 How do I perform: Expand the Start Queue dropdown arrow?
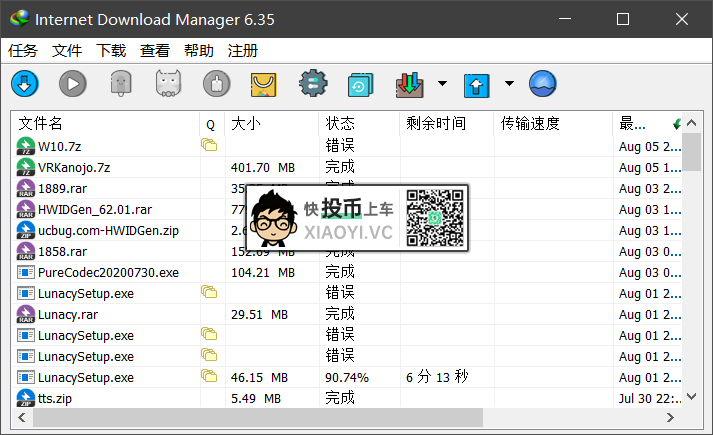point(442,83)
